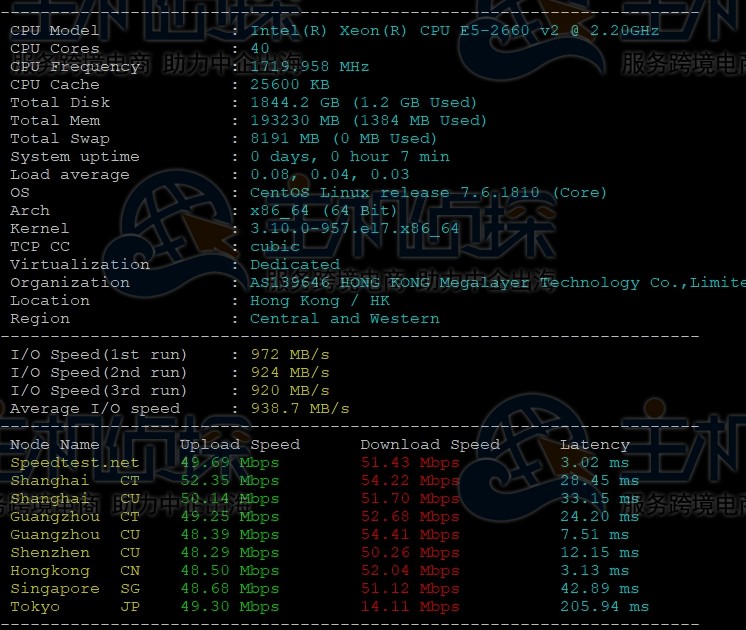Click the CPU Cache 25600 KB value
746x630 pixels.
(290, 85)
